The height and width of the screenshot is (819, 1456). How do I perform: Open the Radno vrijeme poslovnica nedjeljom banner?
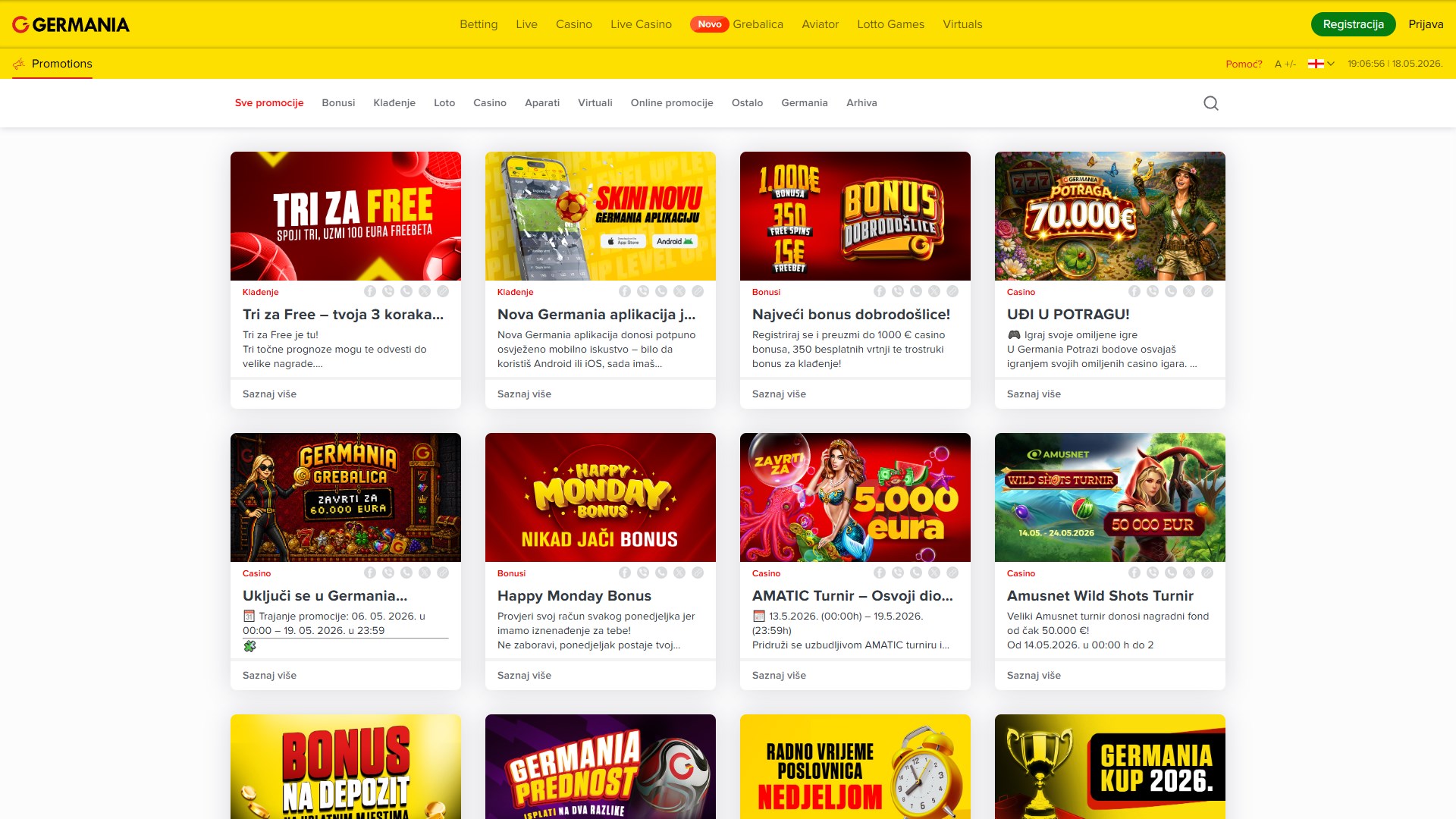click(x=855, y=767)
